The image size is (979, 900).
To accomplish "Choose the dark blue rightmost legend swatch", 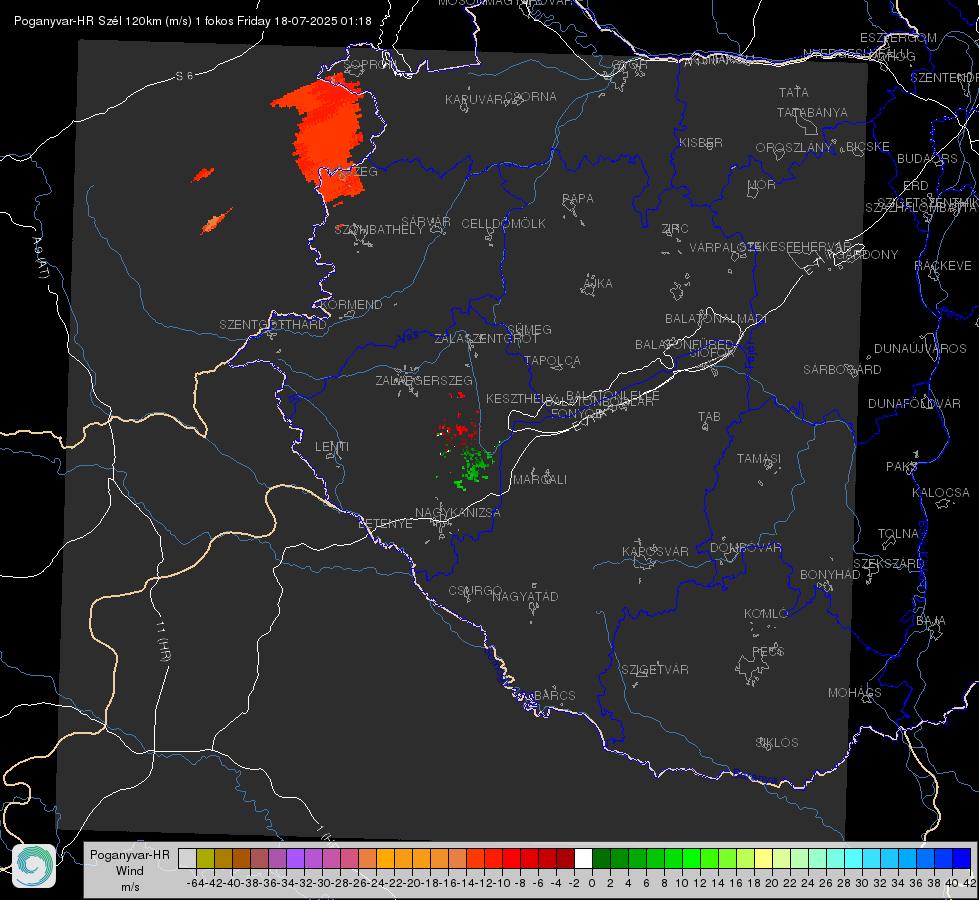I will pyautogui.click(x=962, y=858).
